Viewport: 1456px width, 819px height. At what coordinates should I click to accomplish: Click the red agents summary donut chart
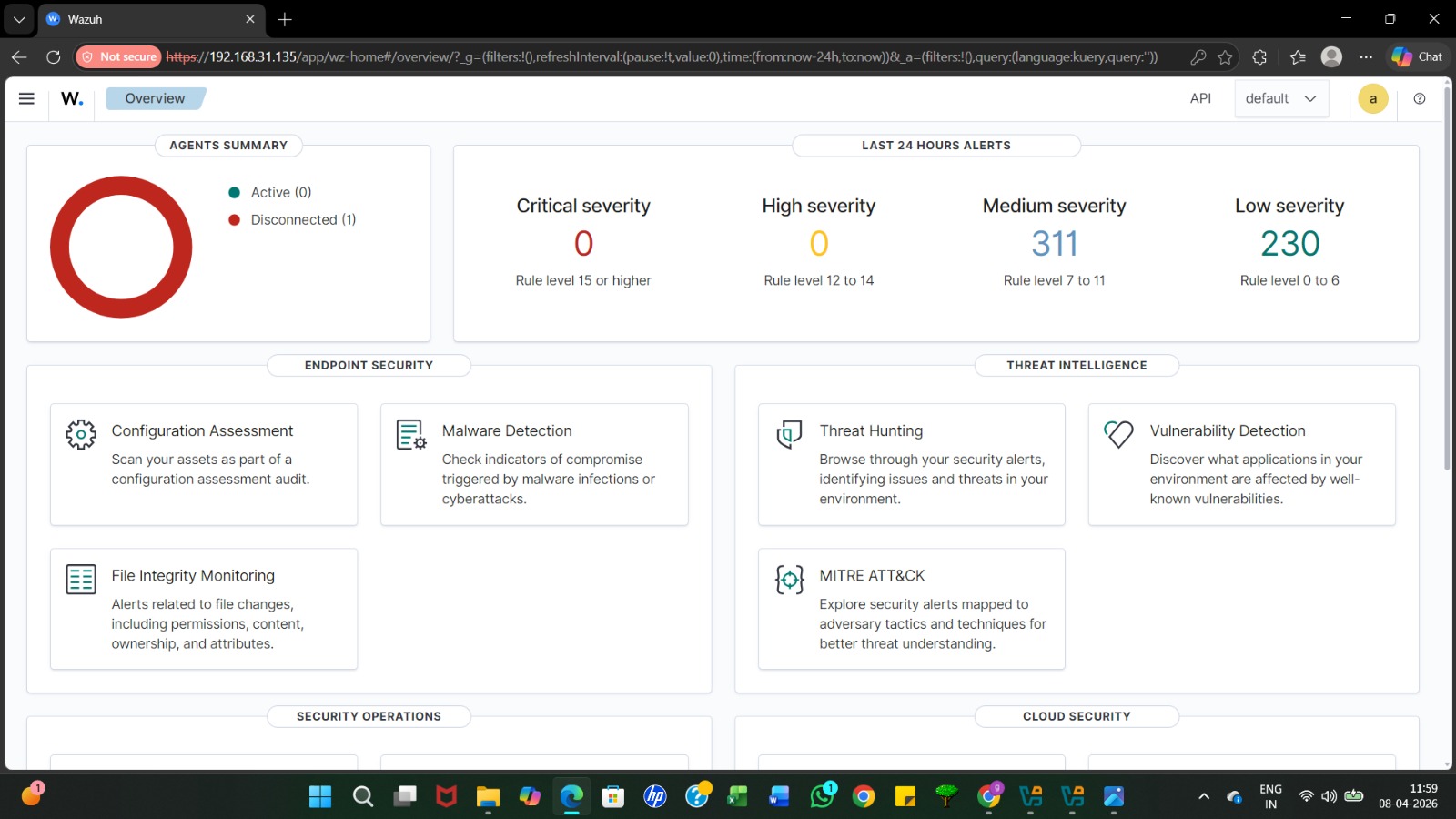(x=121, y=247)
